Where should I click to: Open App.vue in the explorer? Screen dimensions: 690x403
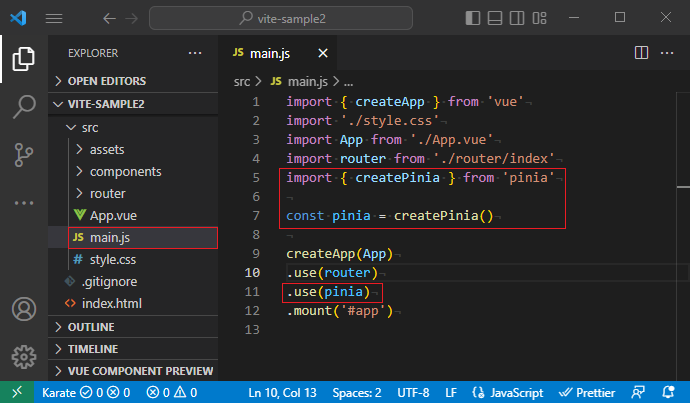[133, 216]
